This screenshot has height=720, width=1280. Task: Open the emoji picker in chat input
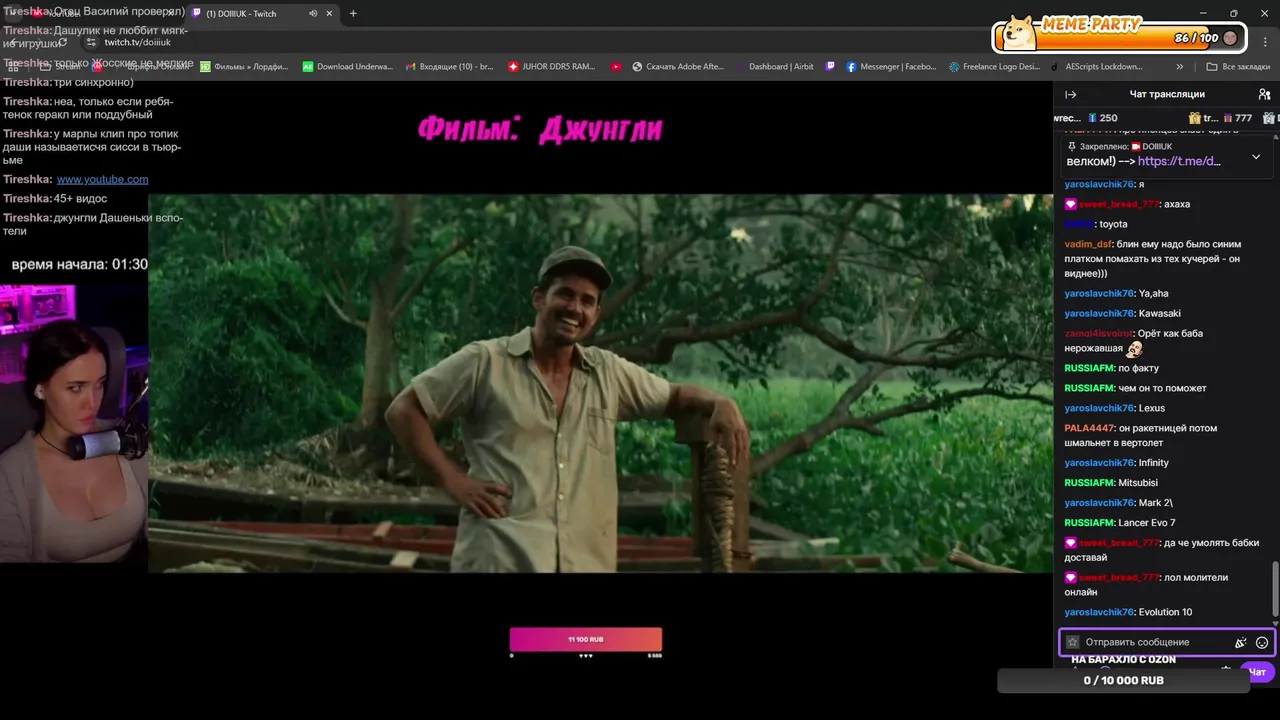point(1262,642)
